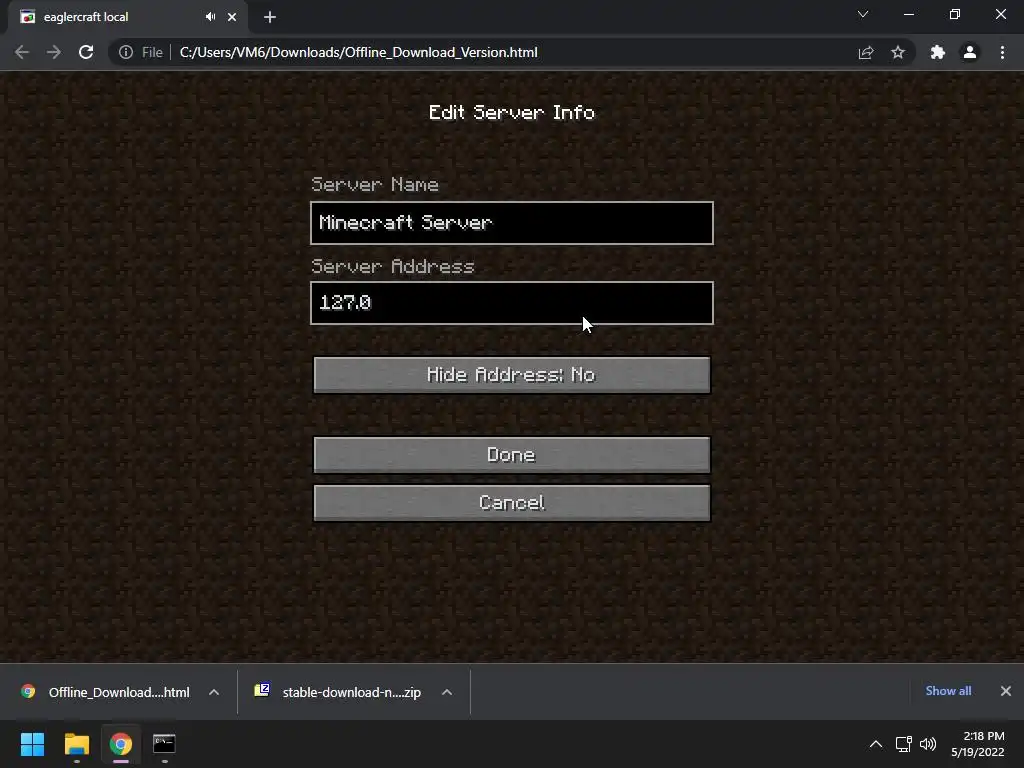Open clock and date 2:18 PM

978,744
